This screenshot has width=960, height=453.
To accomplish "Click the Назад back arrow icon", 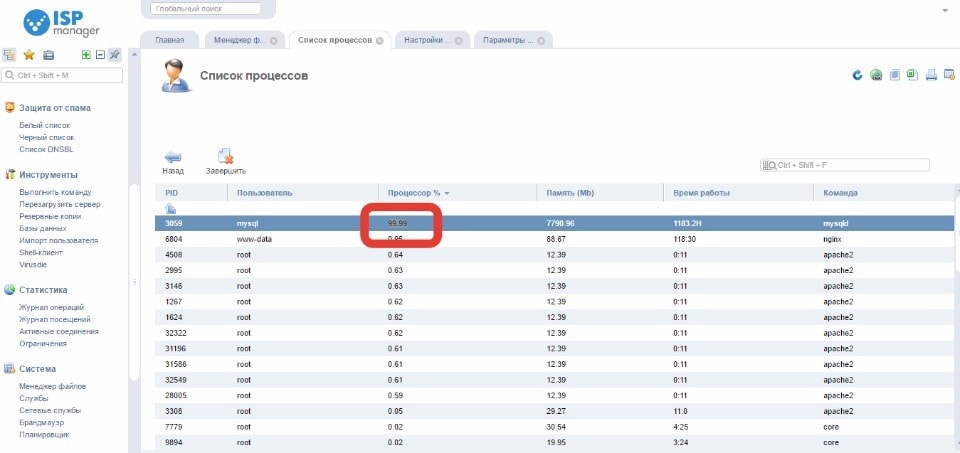I will [x=173, y=156].
